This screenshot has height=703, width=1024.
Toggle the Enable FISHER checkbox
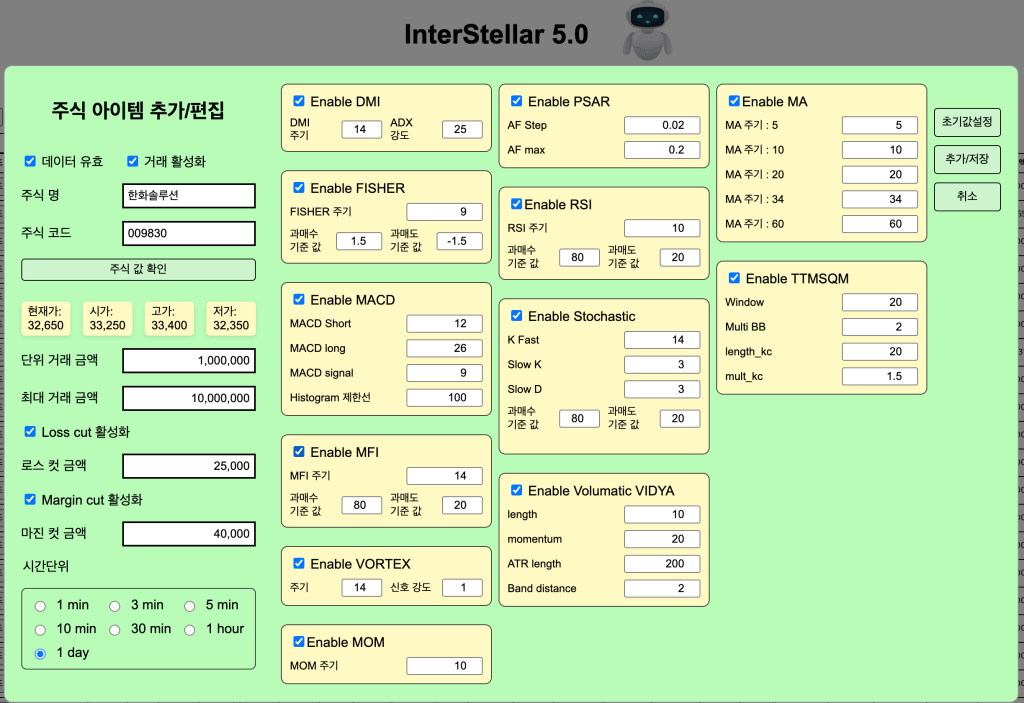coord(299,188)
